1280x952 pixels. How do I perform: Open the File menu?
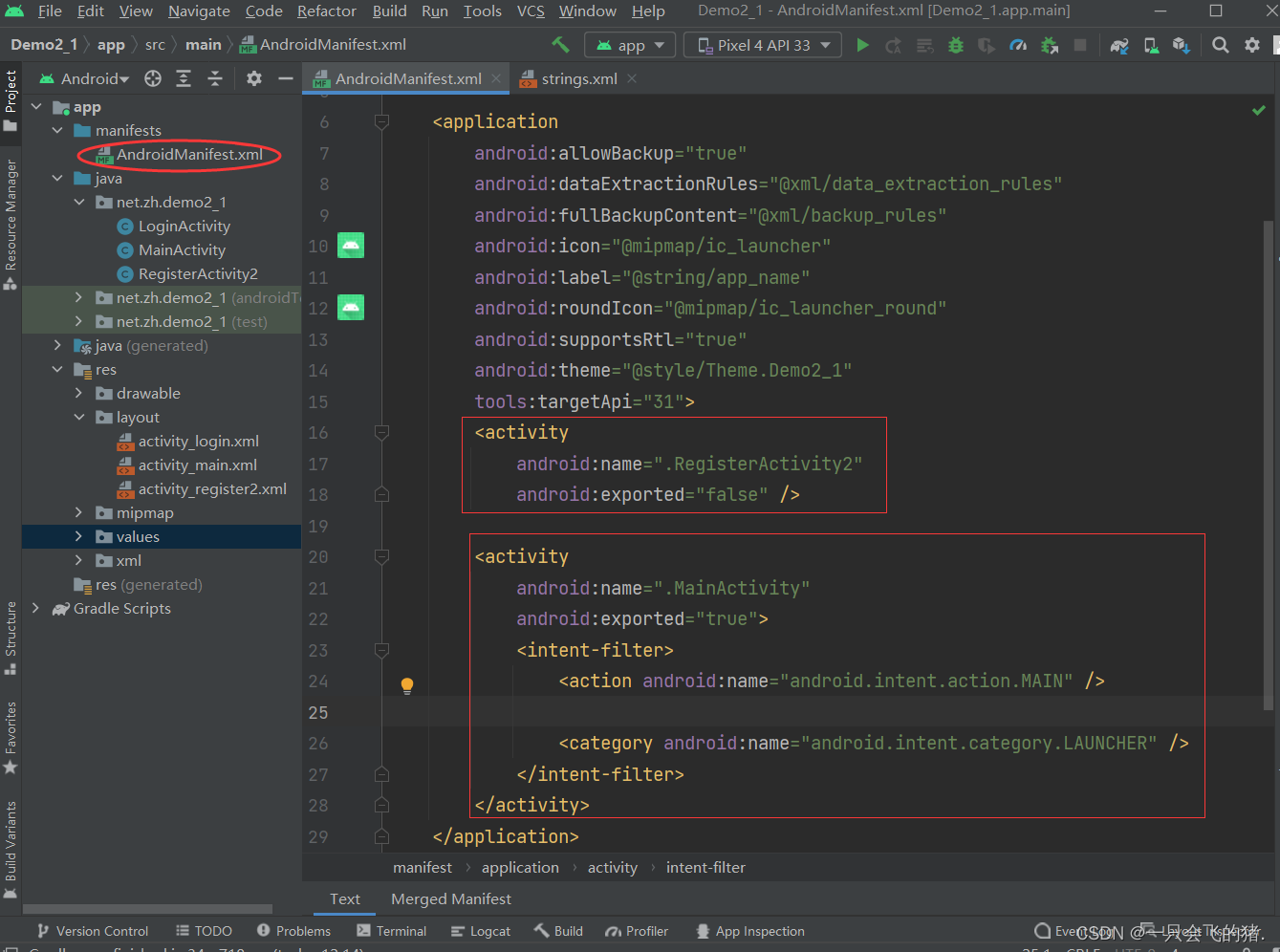pos(50,11)
